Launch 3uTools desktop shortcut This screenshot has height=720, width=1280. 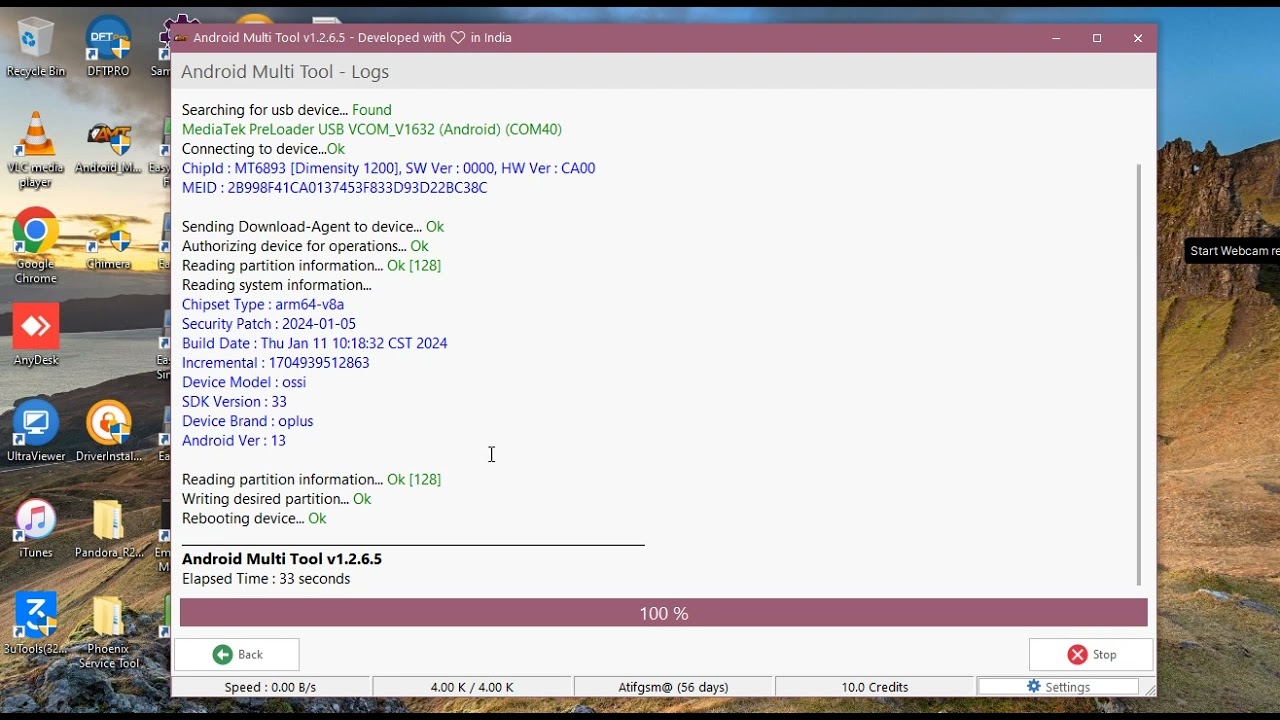(36, 622)
